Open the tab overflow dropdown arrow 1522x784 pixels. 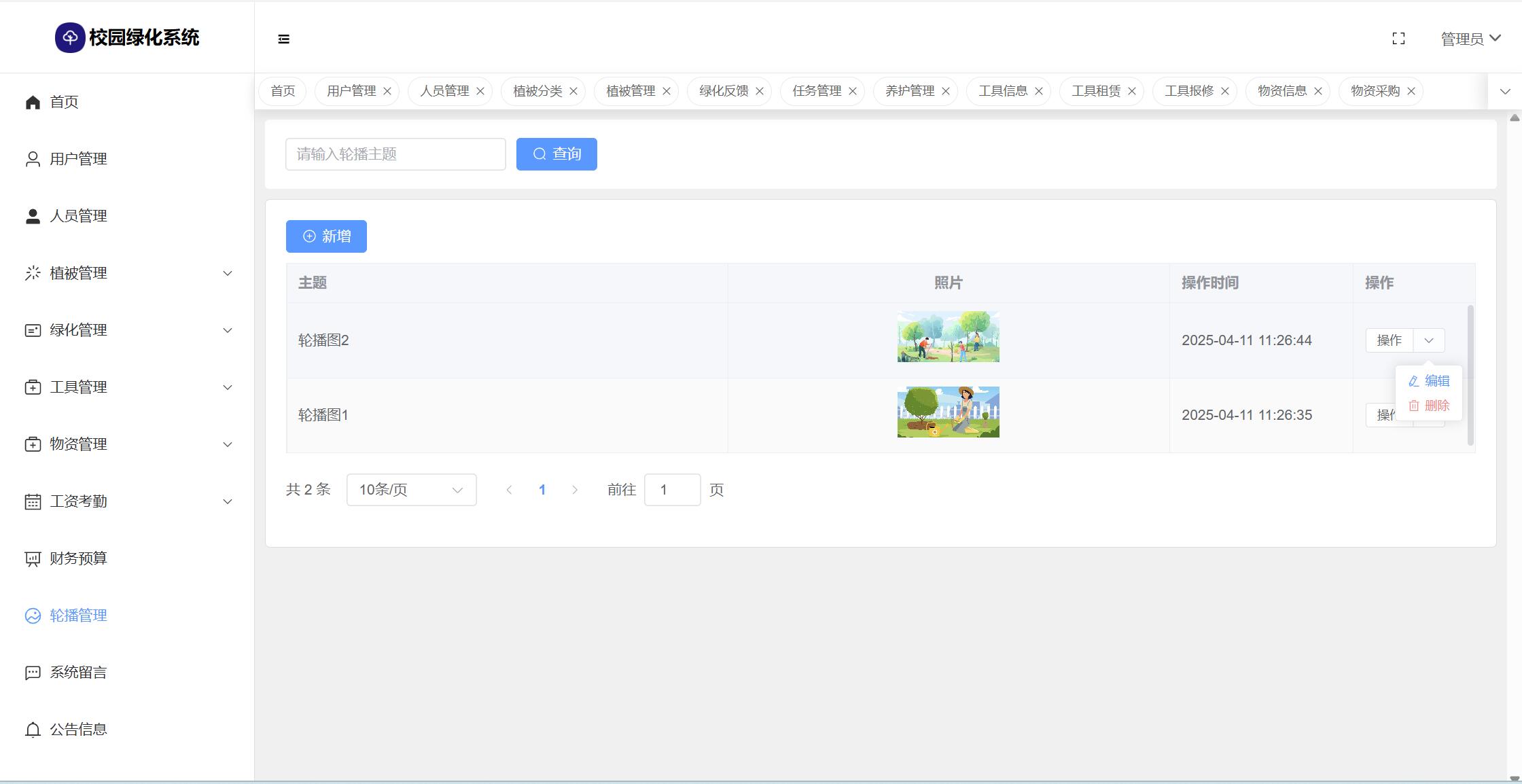(1505, 91)
